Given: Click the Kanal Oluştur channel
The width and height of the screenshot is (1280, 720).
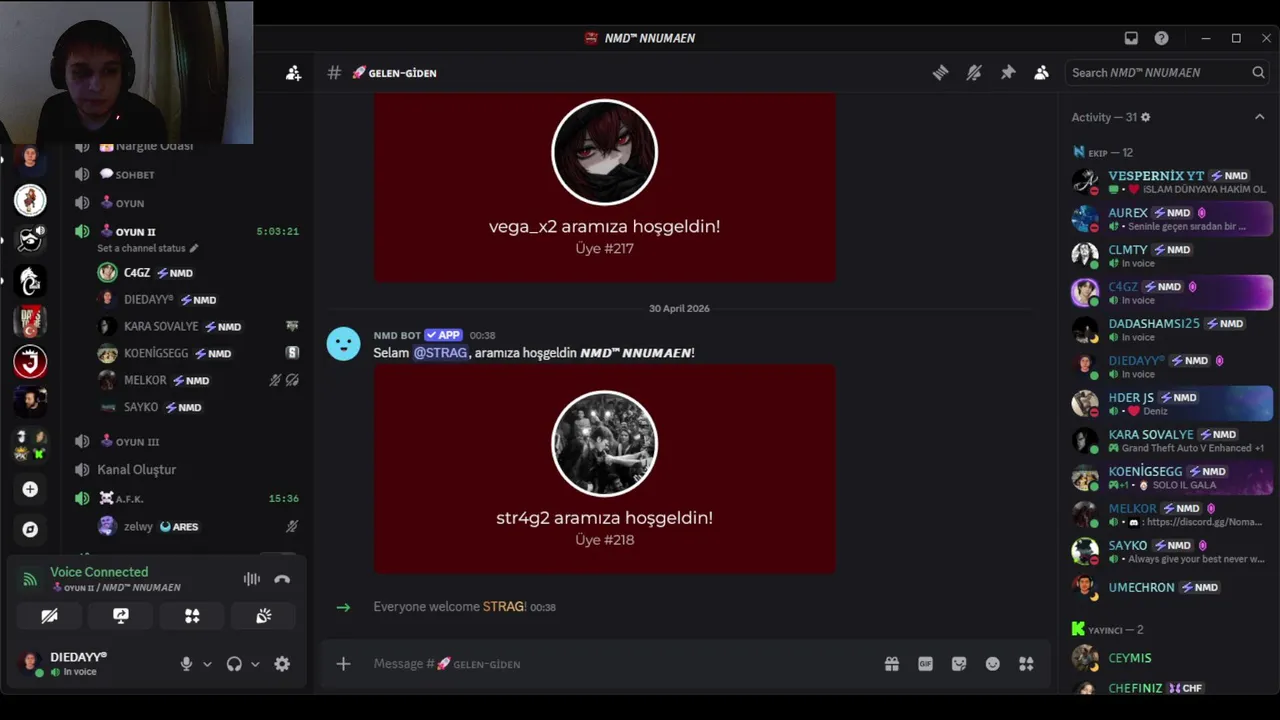Looking at the screenshot, I should (x=186, y=469).
